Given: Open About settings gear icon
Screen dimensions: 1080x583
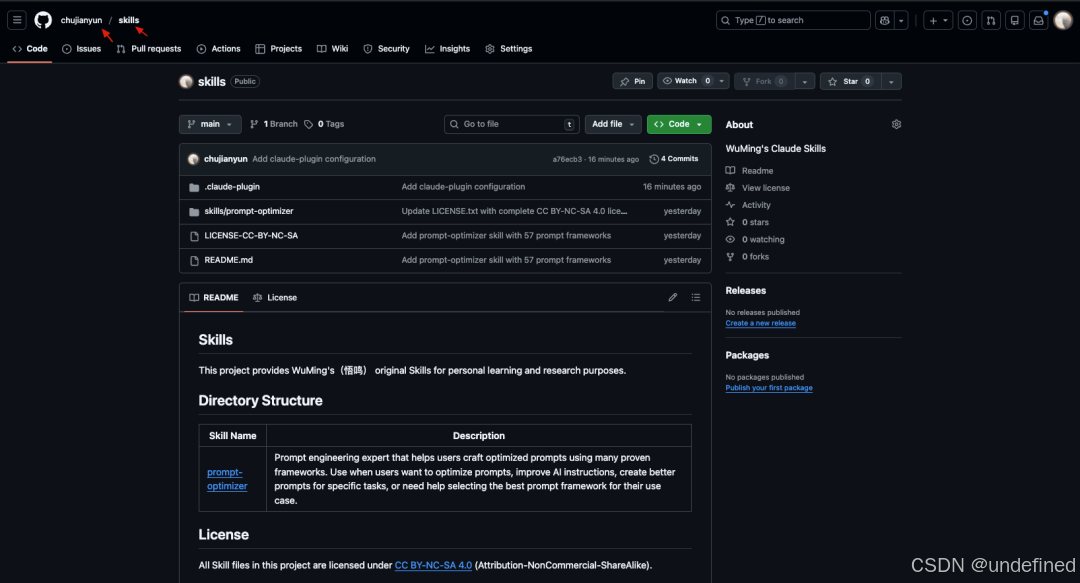Looking at the screenshot, I should [x=896, y=125].
